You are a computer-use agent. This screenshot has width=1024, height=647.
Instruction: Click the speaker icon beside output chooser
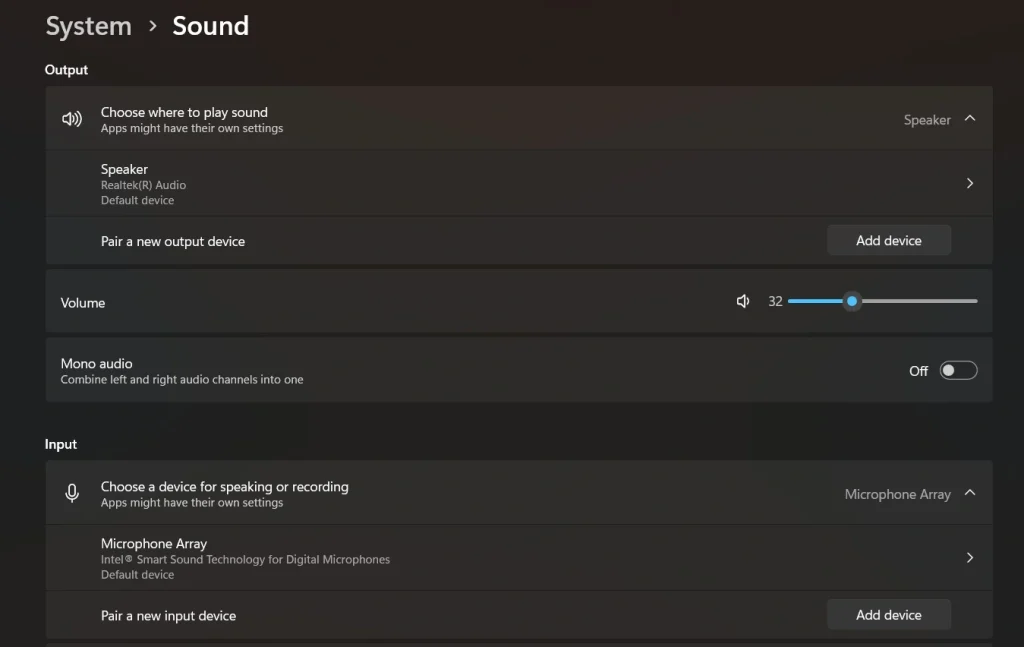71,118
